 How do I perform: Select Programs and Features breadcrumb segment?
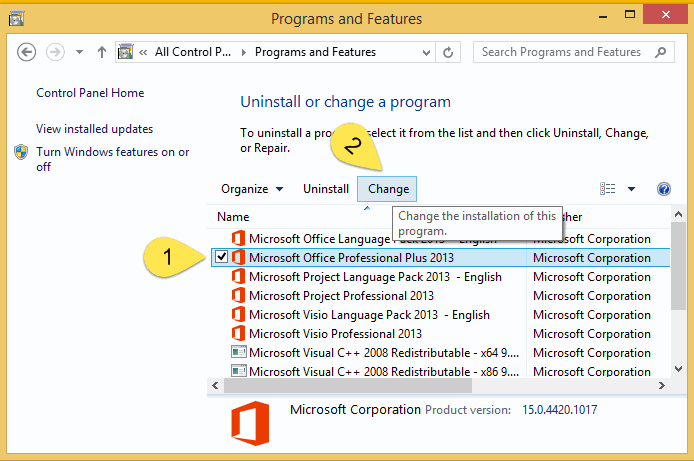(x=315, y=52)
